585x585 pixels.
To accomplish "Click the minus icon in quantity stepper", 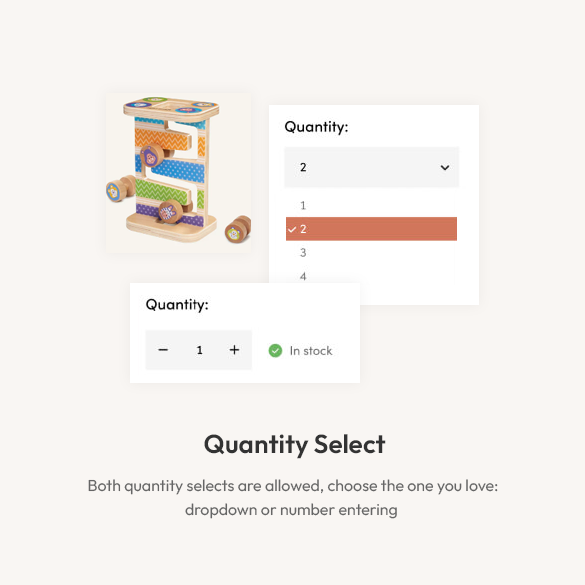I will coord(163,350).
